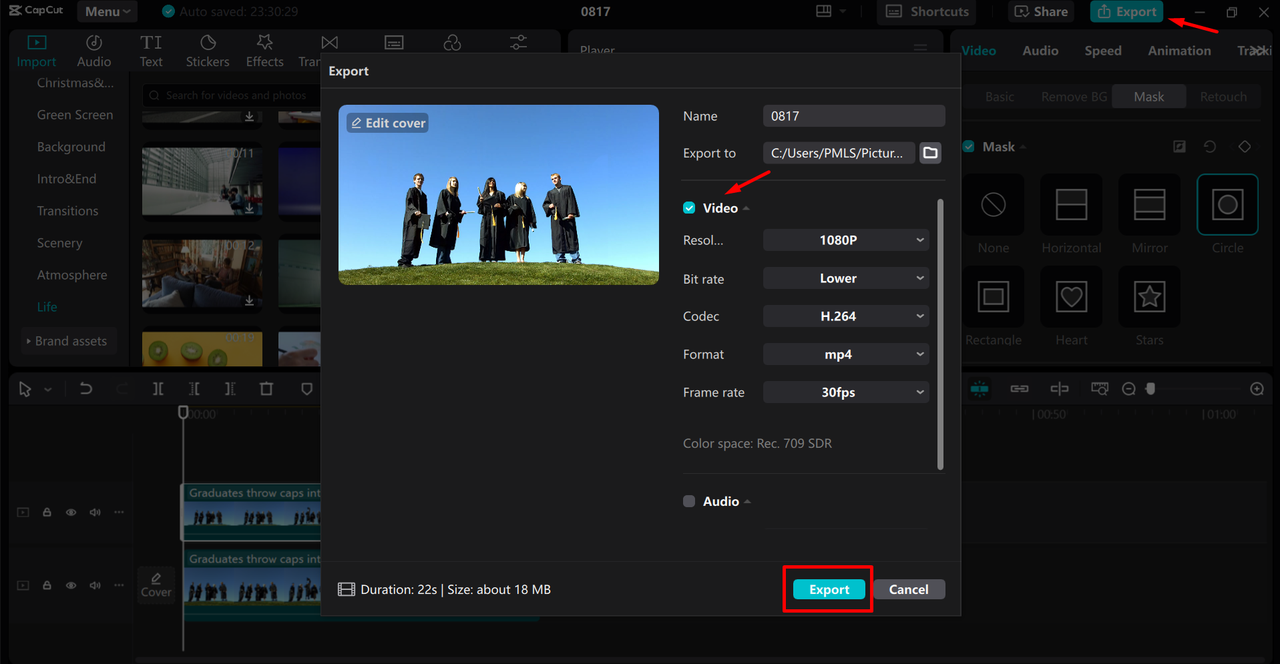Switch to the Audio tab in inspector
This screenshot has width=1280, height=664.
click(1040, 50)
